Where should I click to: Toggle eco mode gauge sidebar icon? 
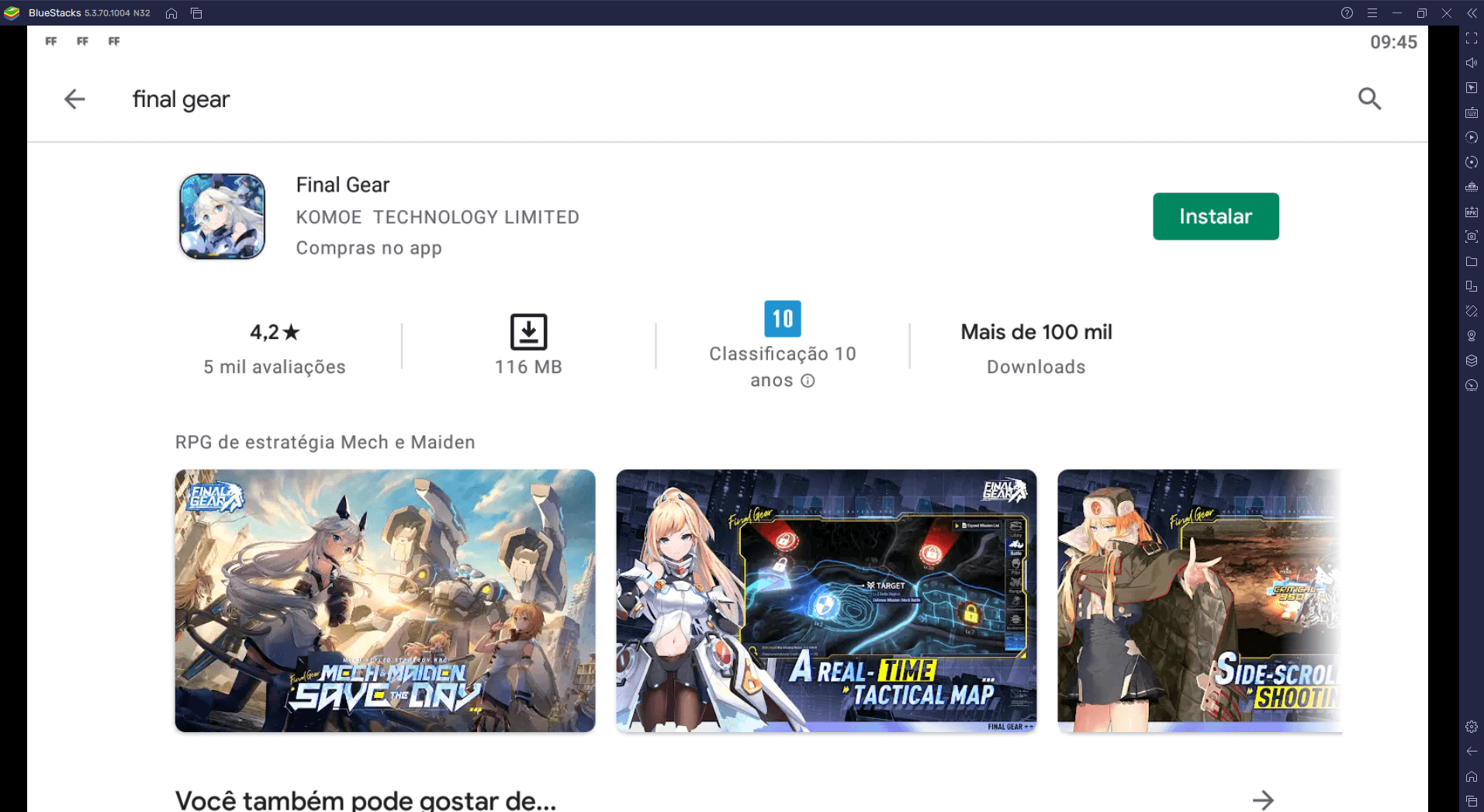pyautogui.click(x=1472, y=385)
